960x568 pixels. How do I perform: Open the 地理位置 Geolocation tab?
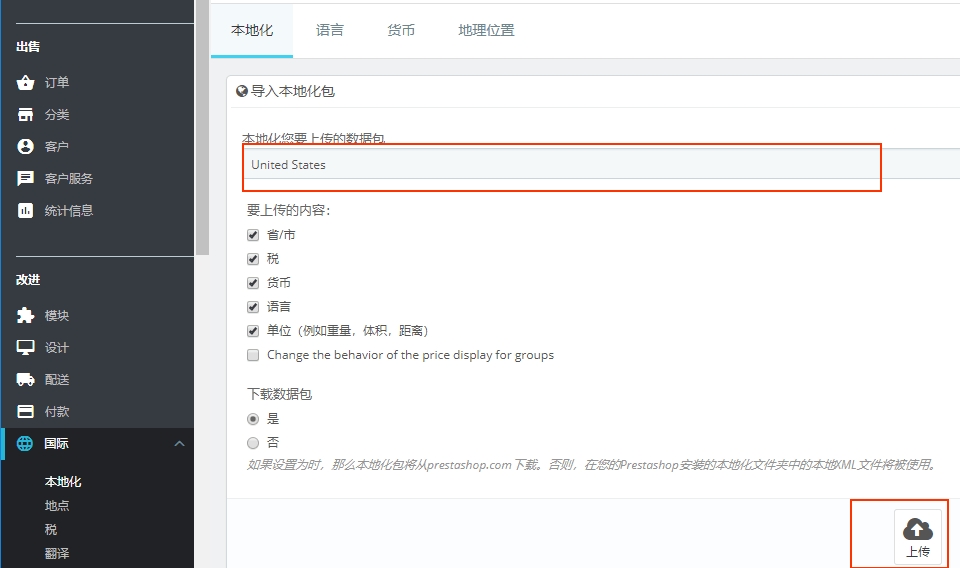(486, 31)
